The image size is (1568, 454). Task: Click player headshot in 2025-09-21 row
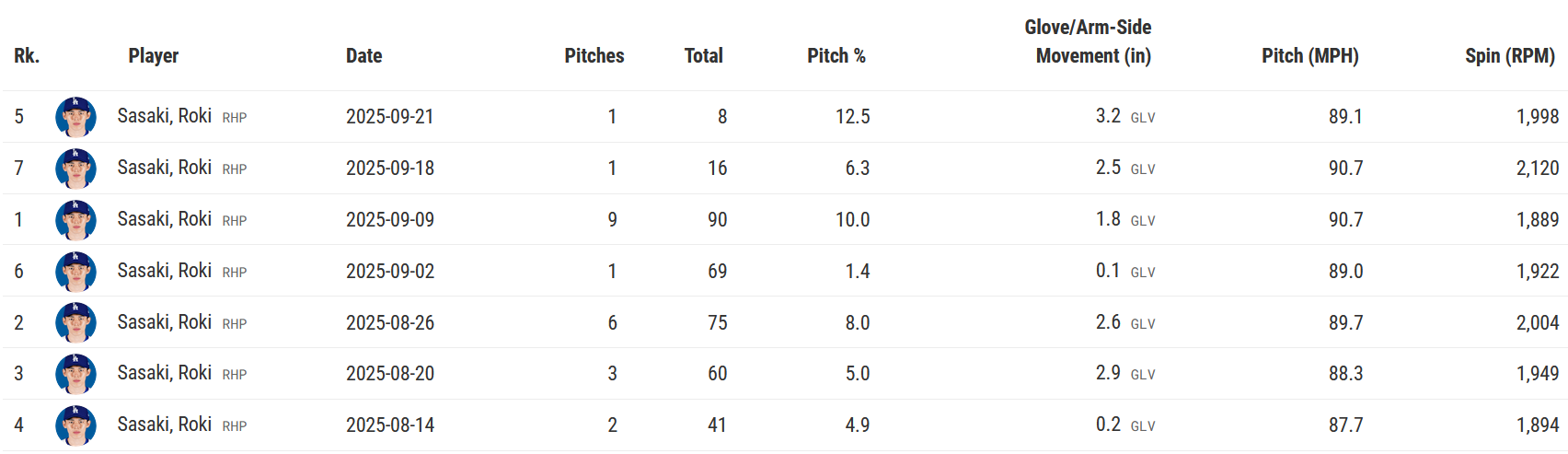coord(75,117)
